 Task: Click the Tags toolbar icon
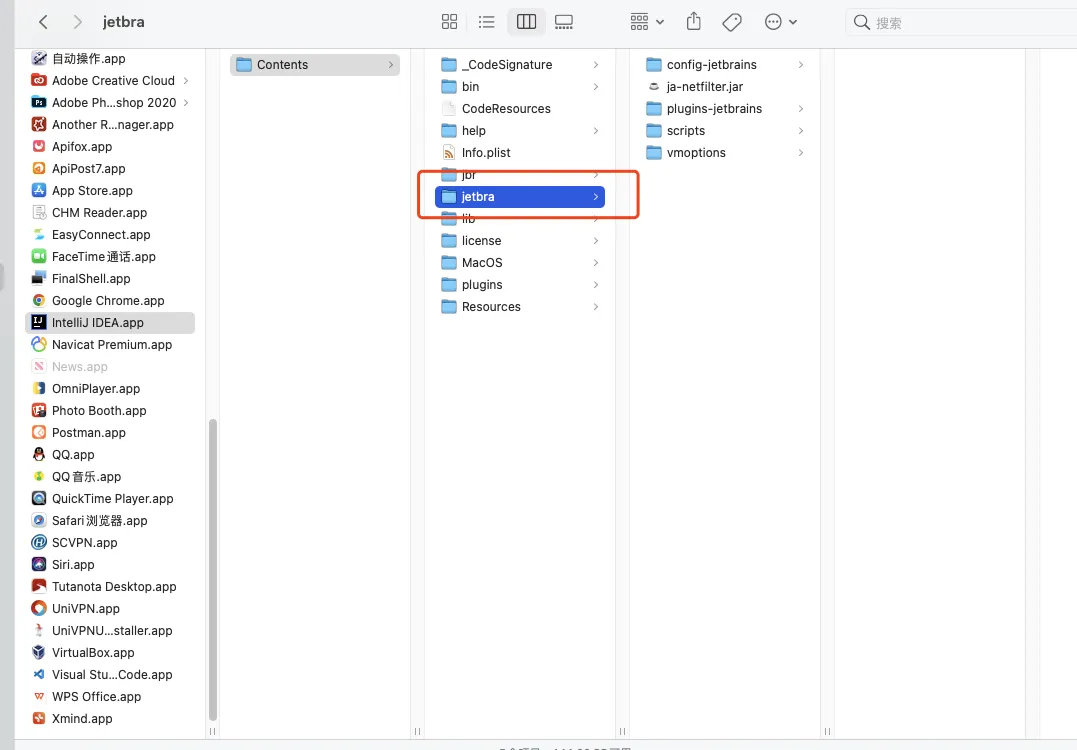[x=731, y=22]
